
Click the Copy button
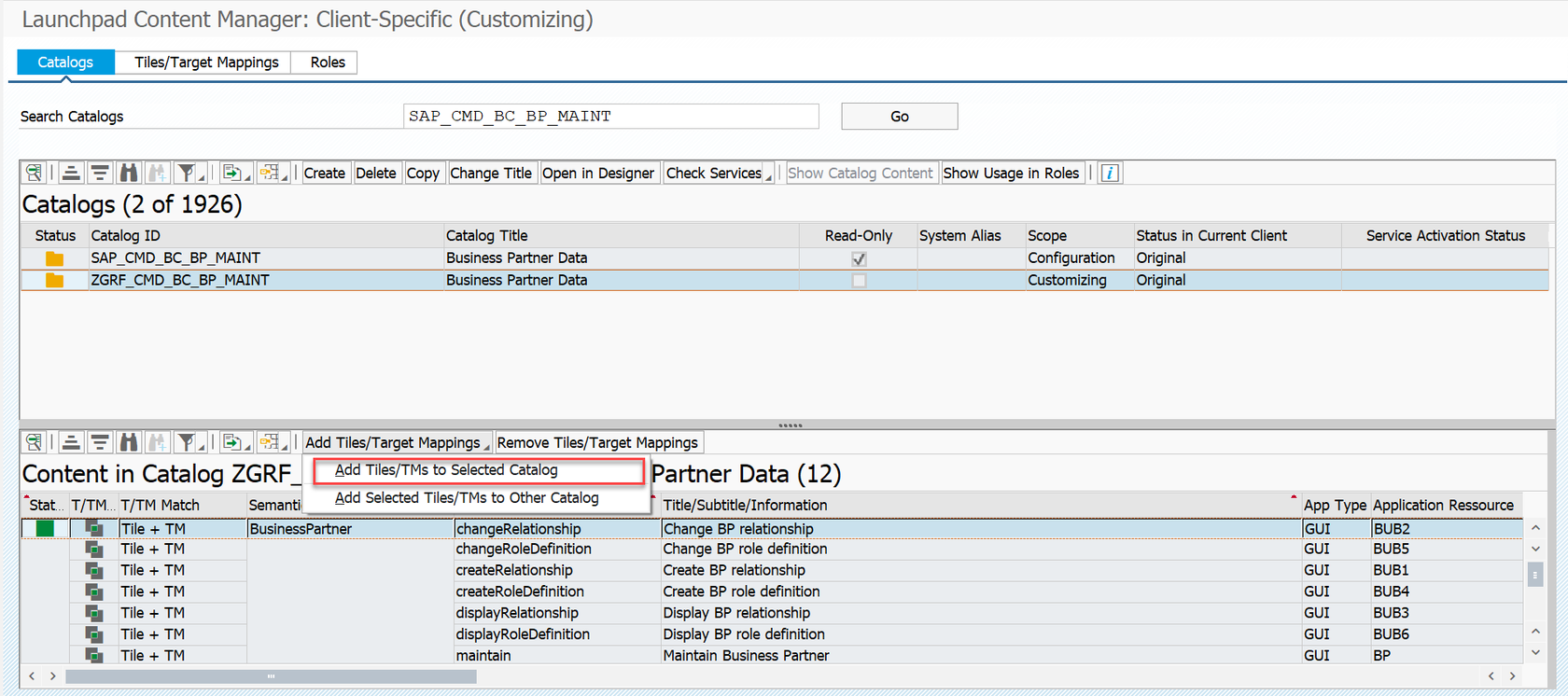coord(423,173)
